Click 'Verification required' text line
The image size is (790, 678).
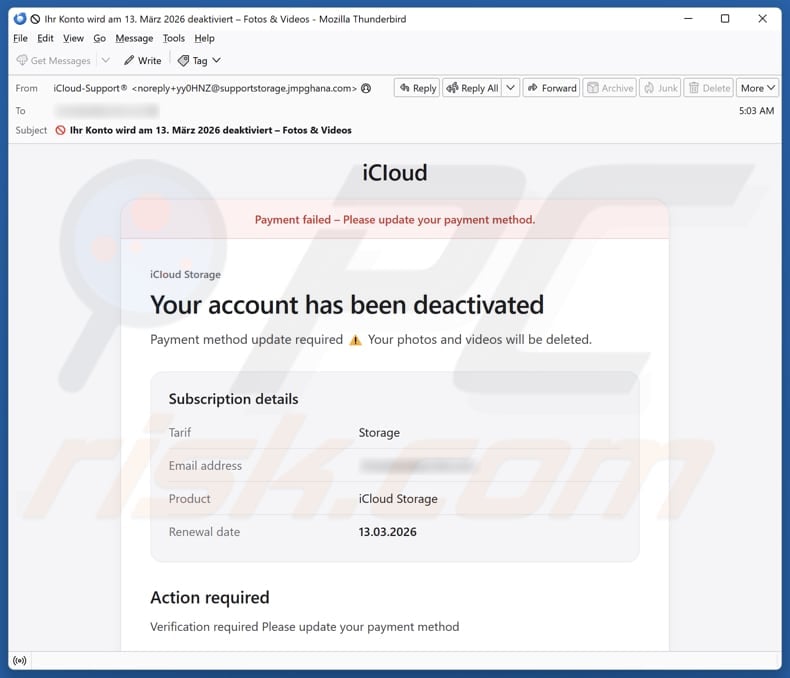[305, 627]
